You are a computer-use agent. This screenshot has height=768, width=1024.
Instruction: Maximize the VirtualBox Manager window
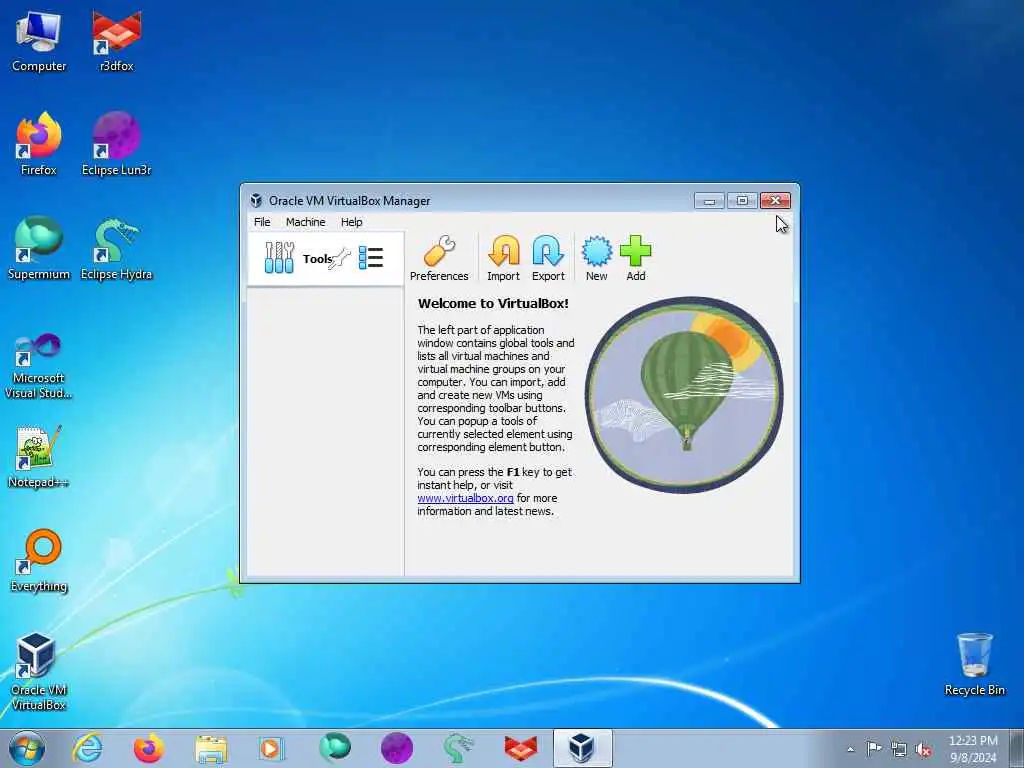tap(743, 200)
